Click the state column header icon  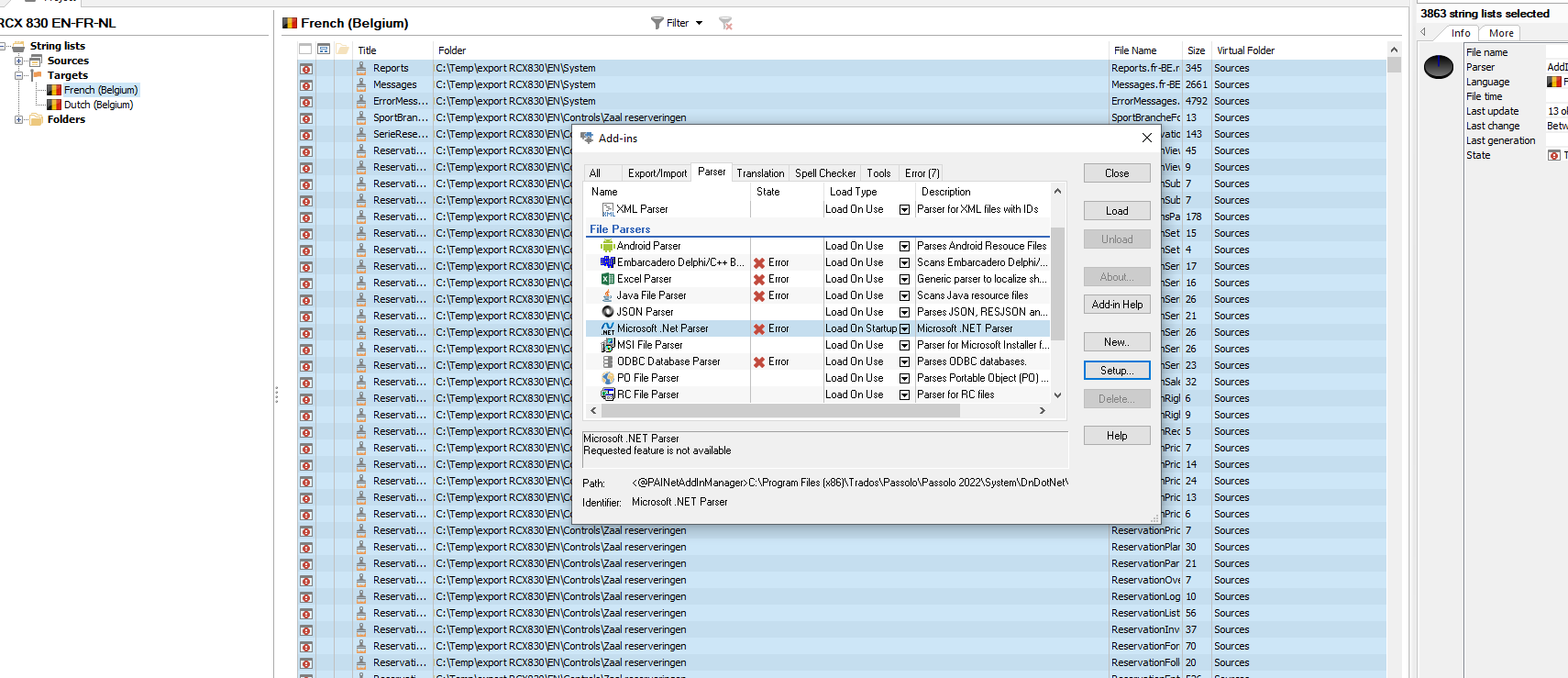pyautogui.click(x=305, y=50)
